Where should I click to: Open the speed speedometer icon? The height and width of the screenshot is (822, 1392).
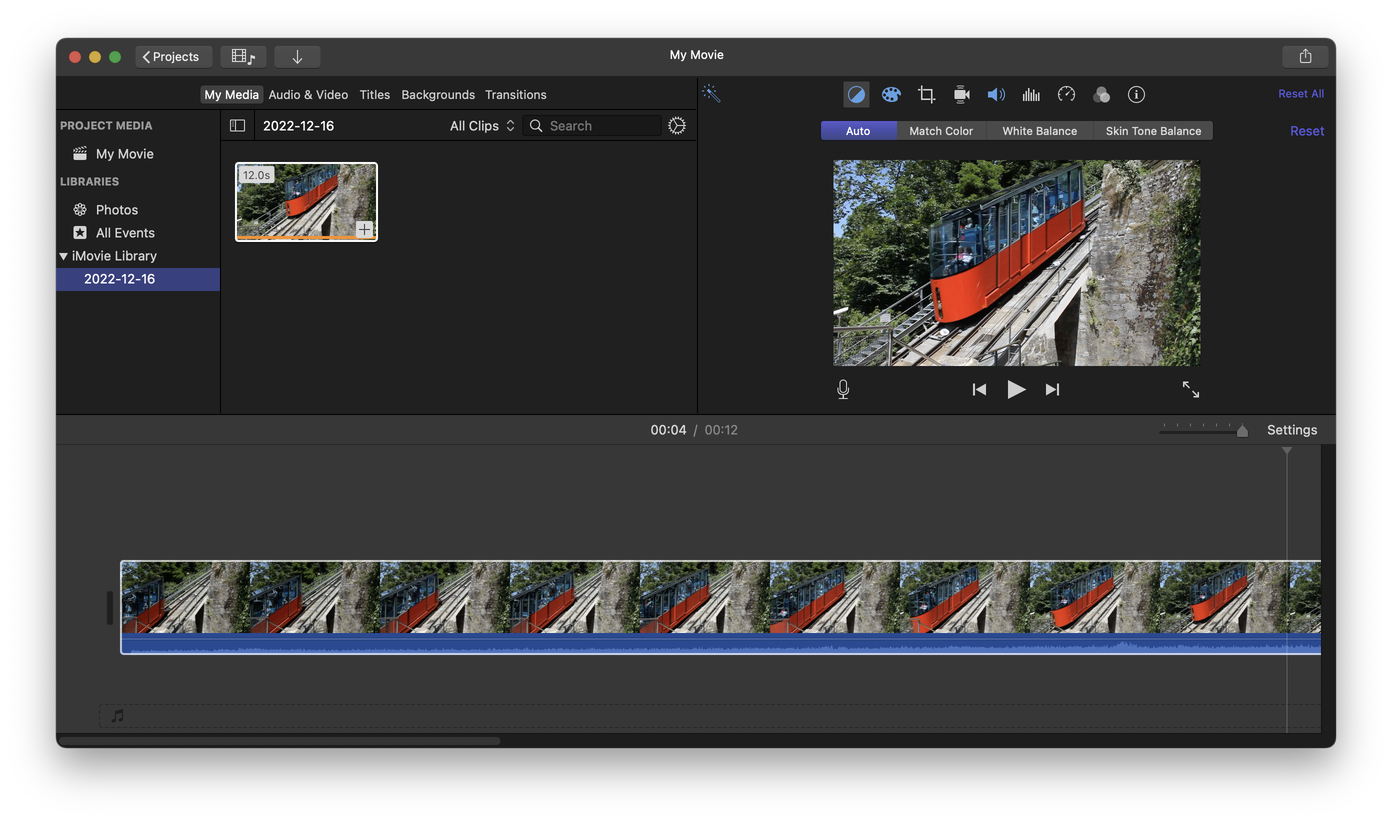pos(1066,94)
